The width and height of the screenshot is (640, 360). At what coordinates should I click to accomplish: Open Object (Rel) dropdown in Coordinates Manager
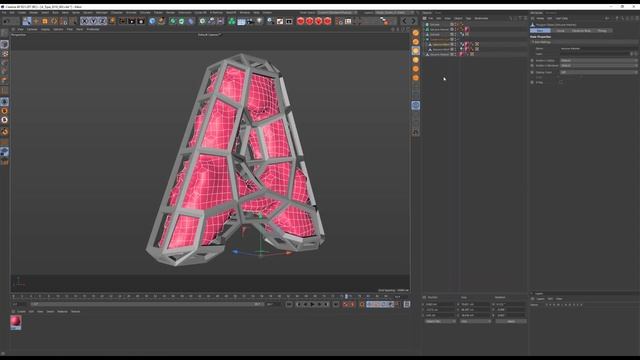pyautogui.click(x=440, y=321)
